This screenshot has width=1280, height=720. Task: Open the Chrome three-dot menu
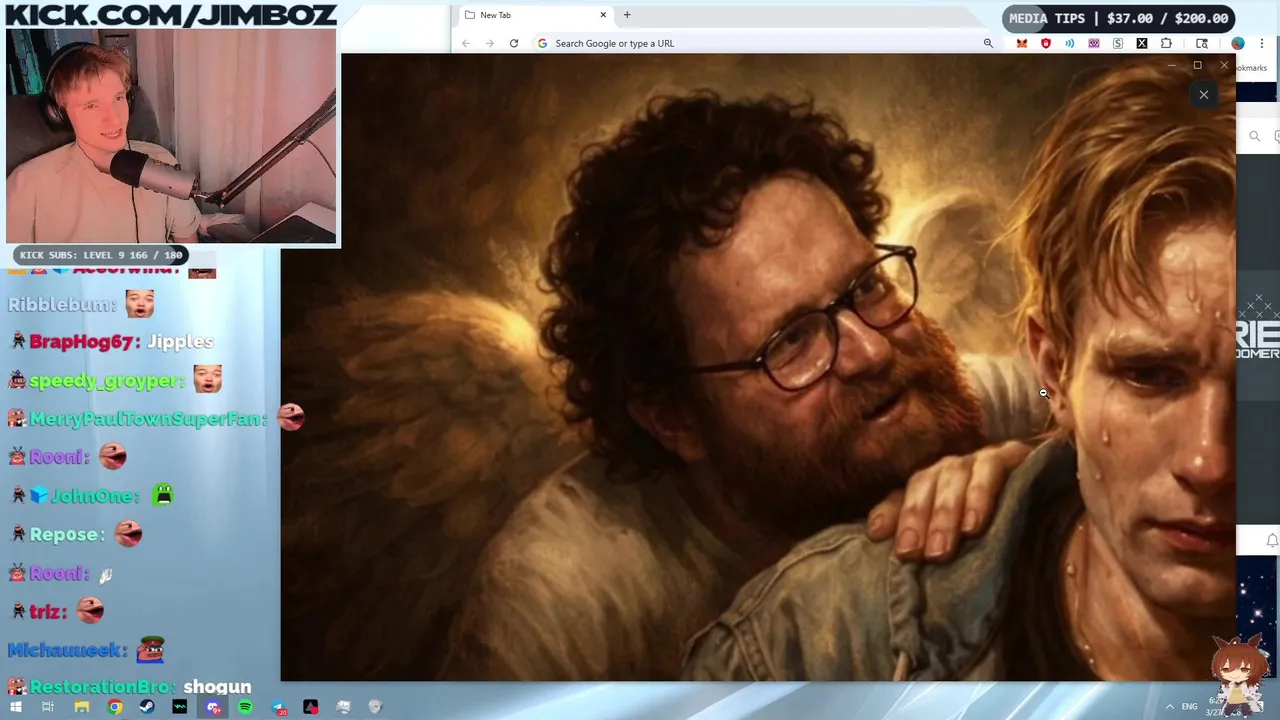click(x=1262, y=43)
